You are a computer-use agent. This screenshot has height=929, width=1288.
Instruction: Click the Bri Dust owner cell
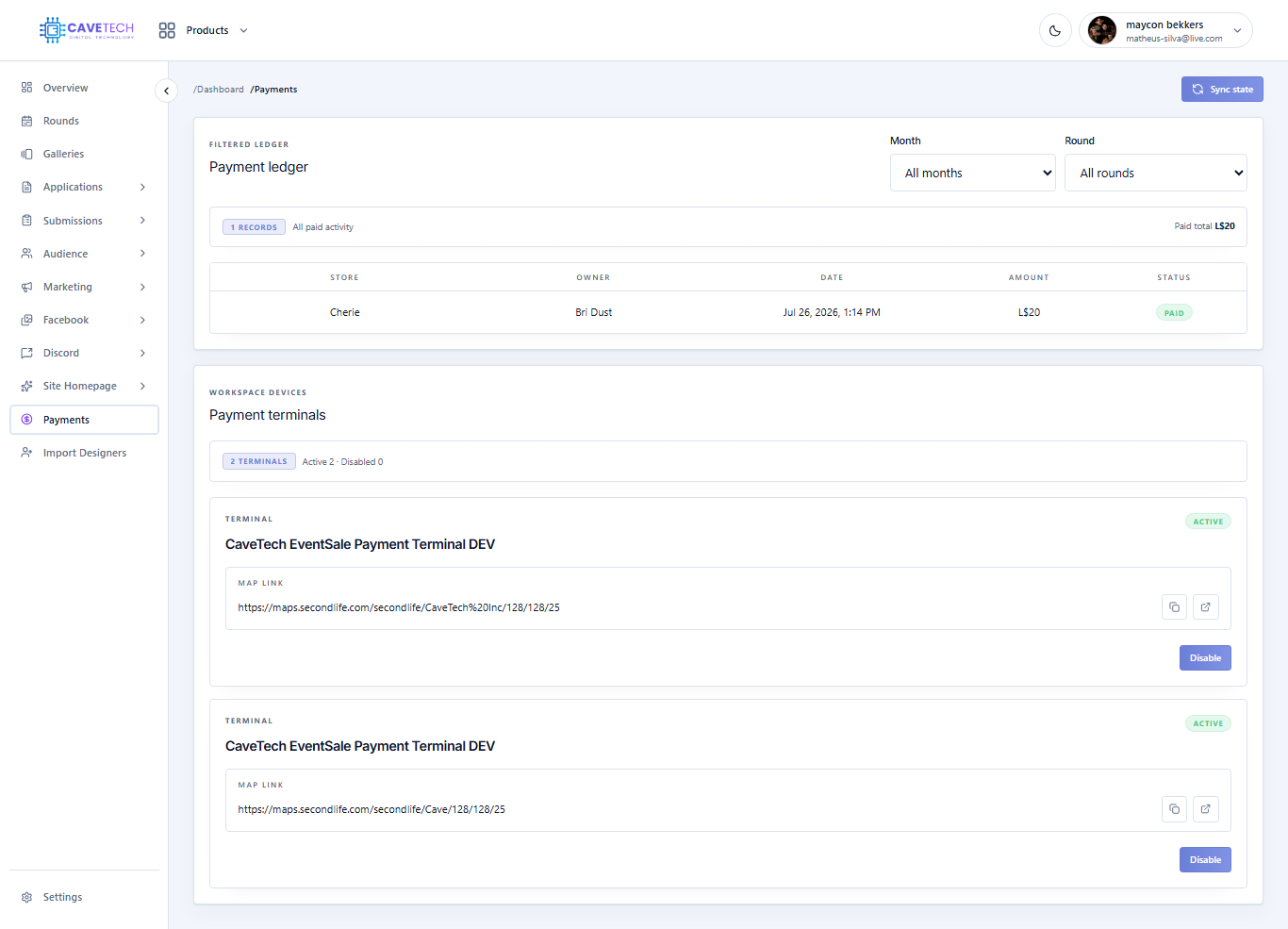click(594, 312)
